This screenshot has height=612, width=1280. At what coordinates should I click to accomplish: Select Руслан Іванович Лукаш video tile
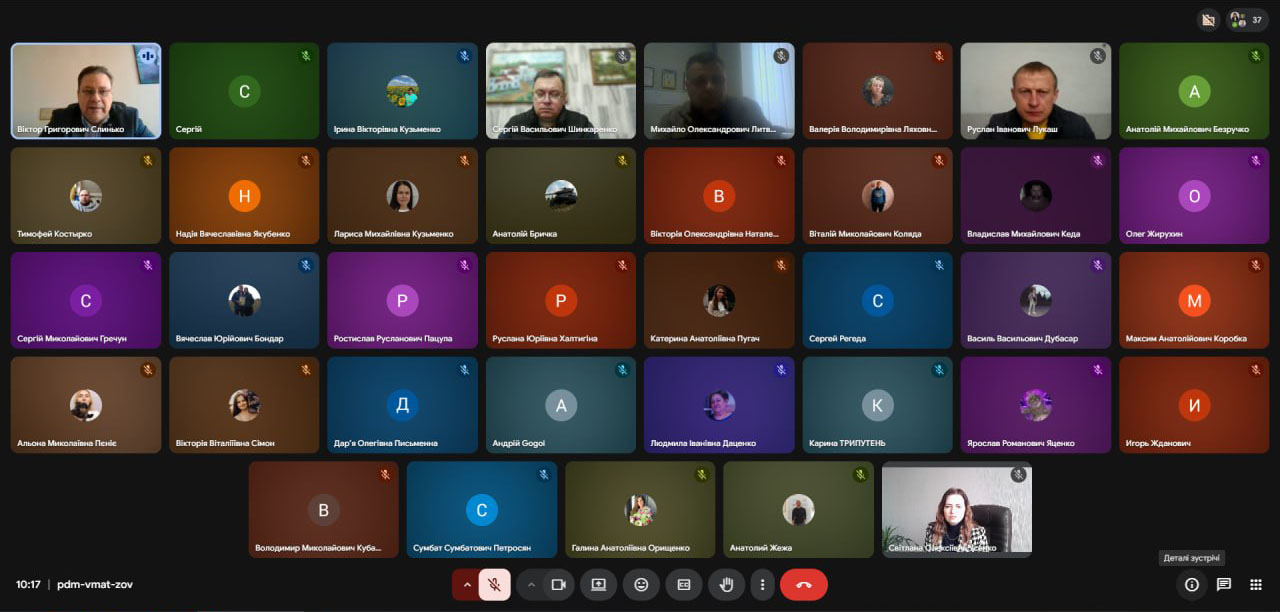coord(1035,90)
